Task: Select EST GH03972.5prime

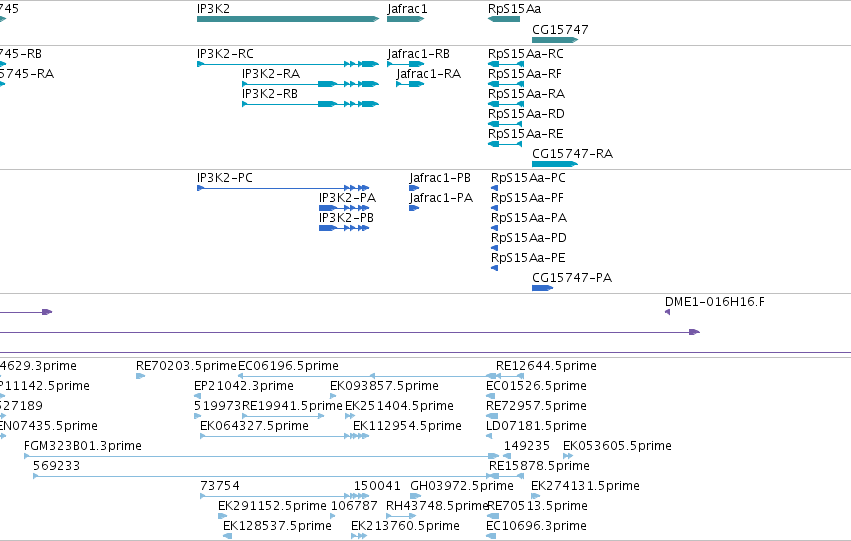Action: 415,497
